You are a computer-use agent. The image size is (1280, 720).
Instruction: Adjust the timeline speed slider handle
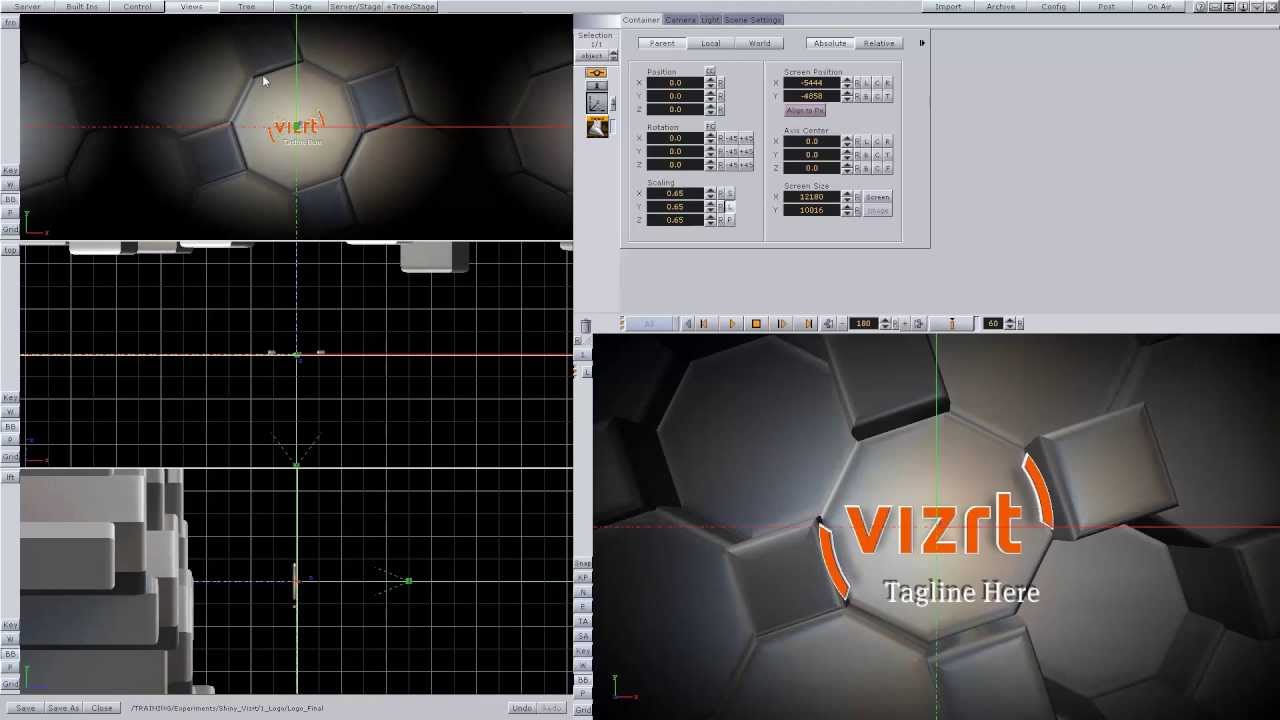tap(952, 324)
